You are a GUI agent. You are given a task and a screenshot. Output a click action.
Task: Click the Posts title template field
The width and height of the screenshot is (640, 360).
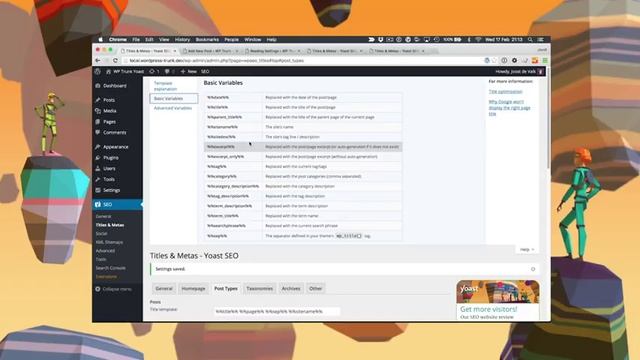pyautogui.click(x=277, y=311)
